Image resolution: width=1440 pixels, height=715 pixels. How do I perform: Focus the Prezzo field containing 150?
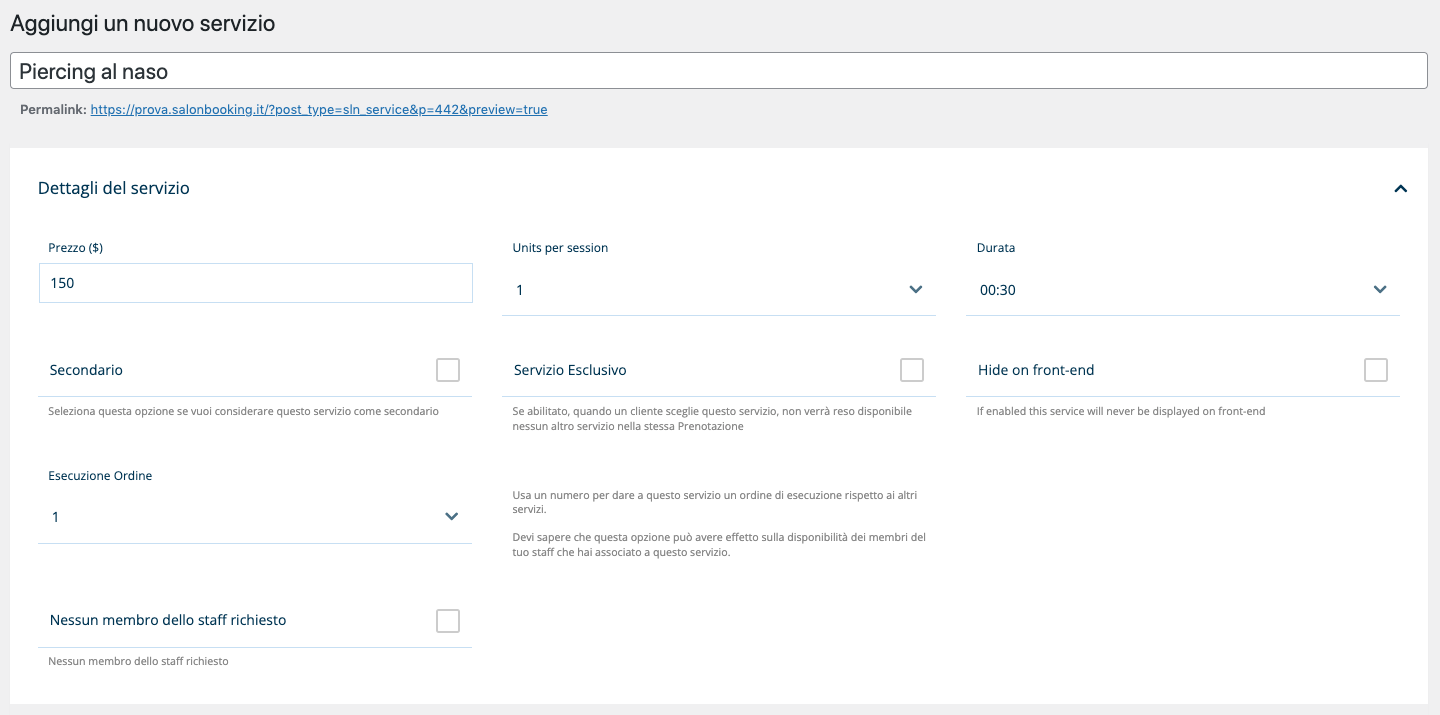(255, 283)
